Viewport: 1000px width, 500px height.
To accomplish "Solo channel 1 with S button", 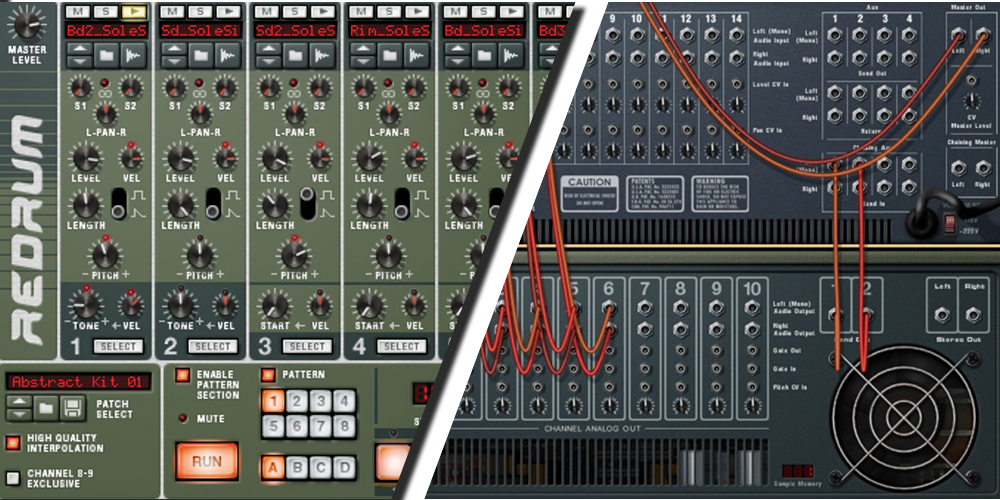I will click(x=105, y=11).
